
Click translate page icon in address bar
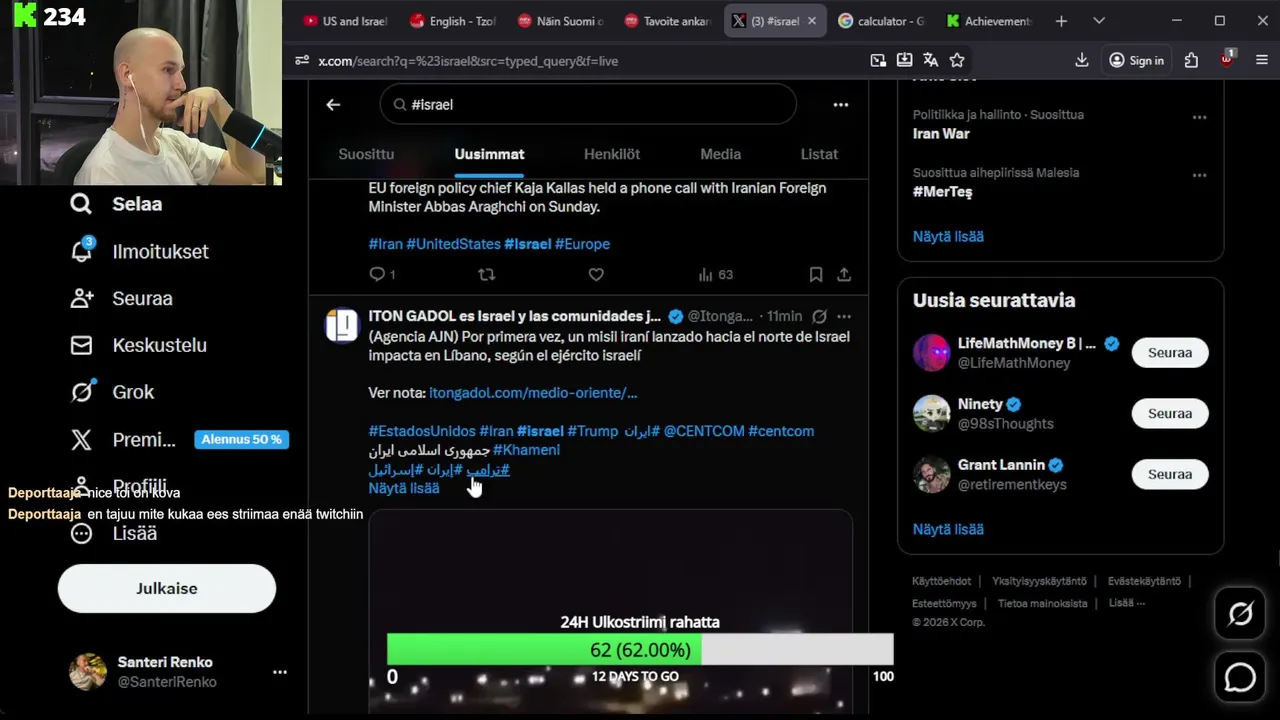930,60
